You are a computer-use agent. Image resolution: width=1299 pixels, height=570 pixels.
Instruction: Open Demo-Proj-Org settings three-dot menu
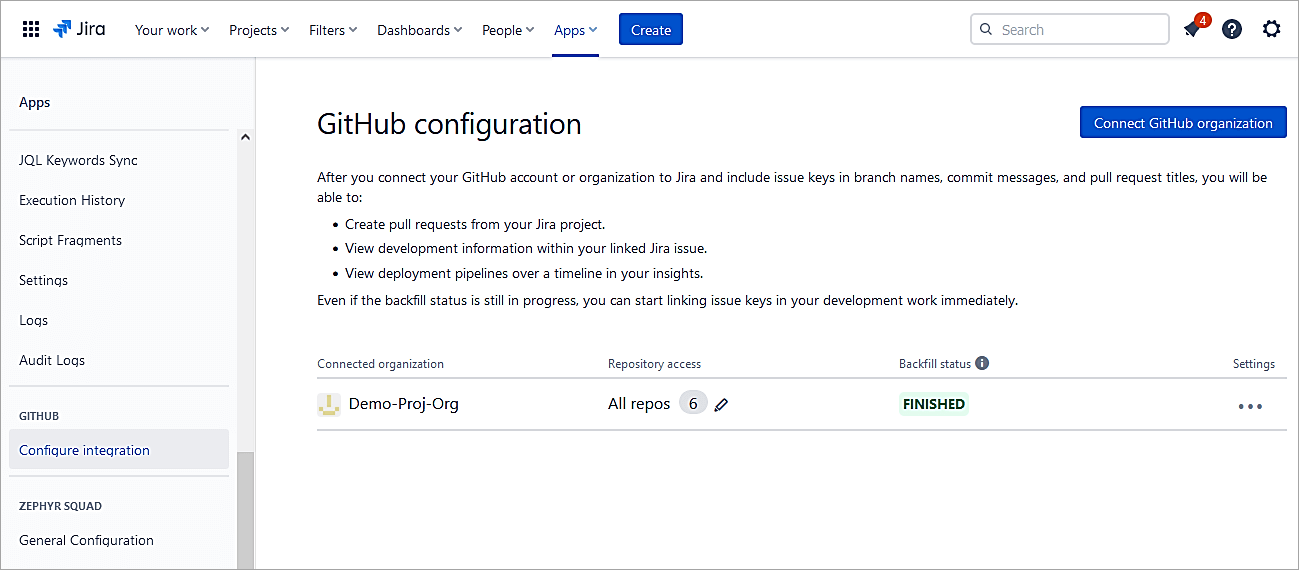(1250, 406)
